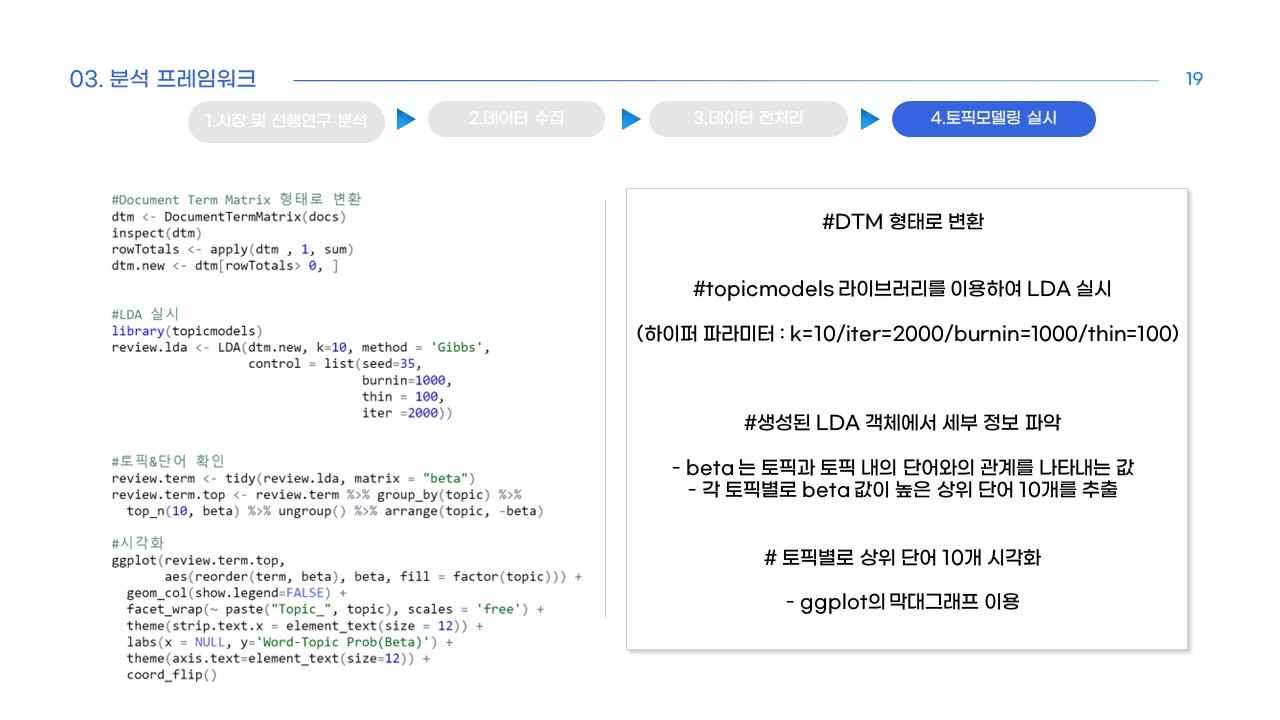Select the '3.데이터 전처리' step
The image size is (1280, 720).
pyautogui.click(x=747, y=118)
